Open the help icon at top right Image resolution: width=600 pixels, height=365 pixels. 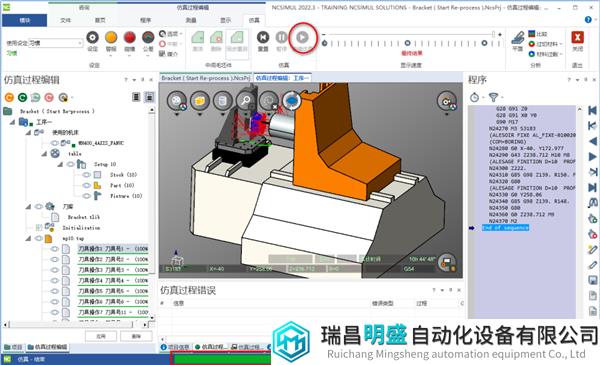tap(588, 20)
